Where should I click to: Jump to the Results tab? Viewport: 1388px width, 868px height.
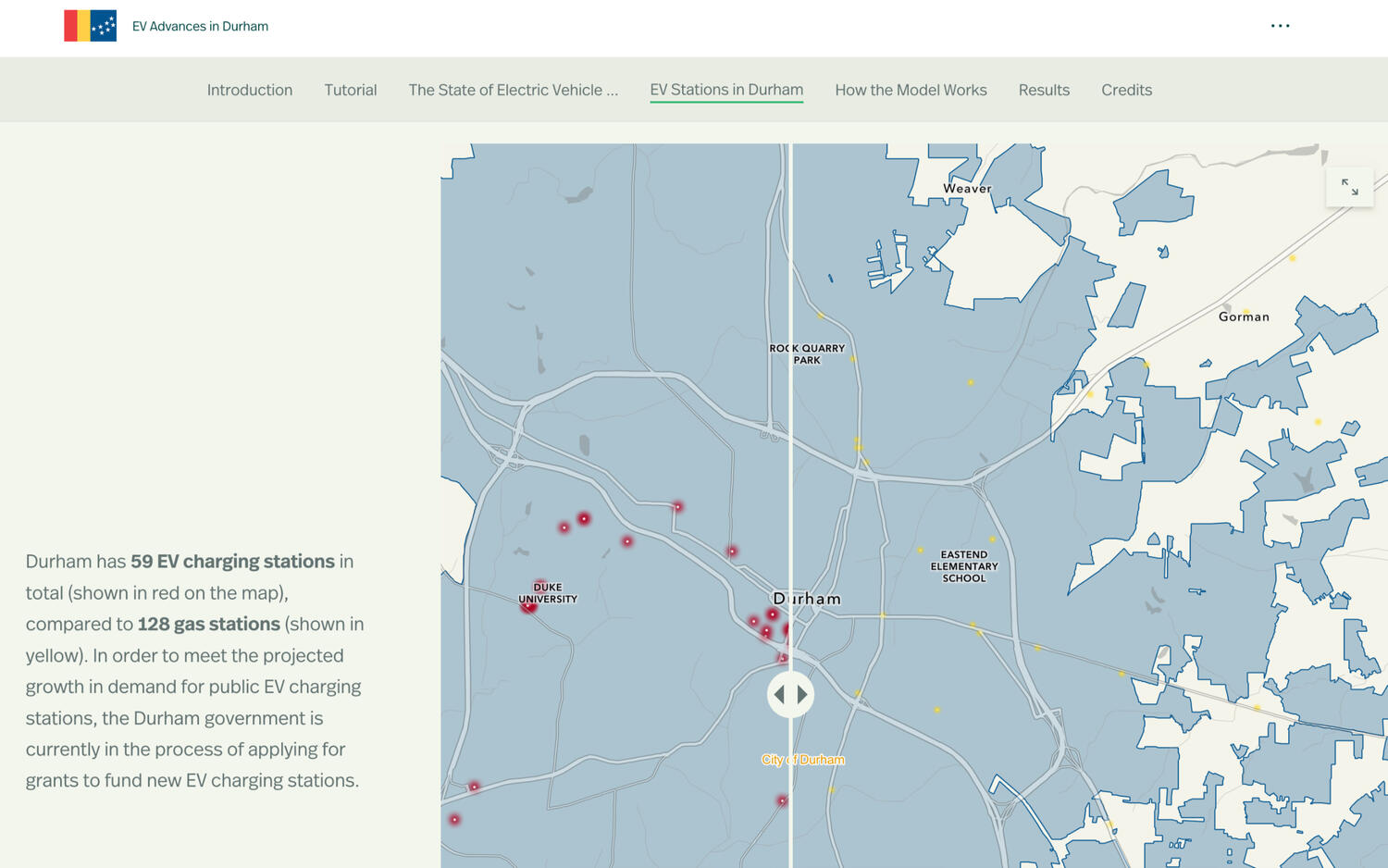tap(1044, 90)
